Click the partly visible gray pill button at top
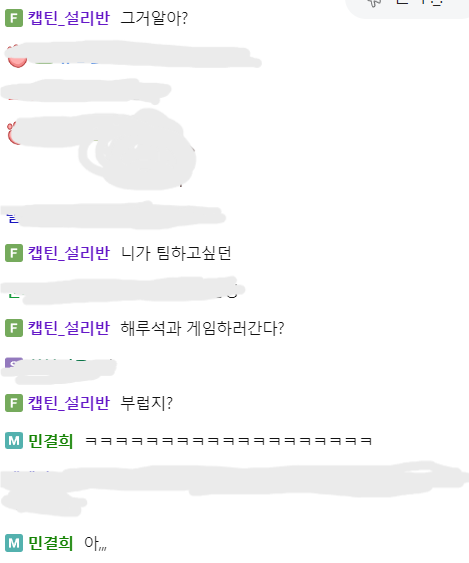The image size is (469, 563). [408, 6]
